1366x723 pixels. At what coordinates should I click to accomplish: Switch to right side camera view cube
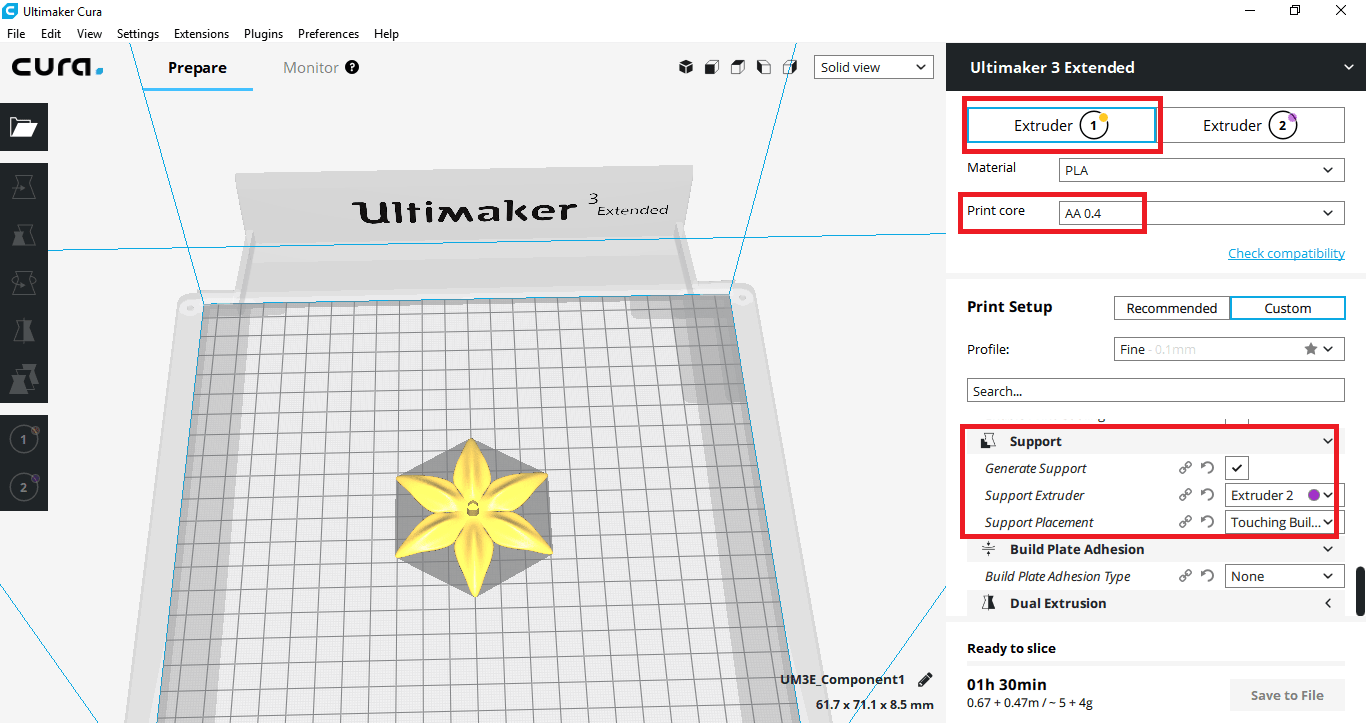790,67
